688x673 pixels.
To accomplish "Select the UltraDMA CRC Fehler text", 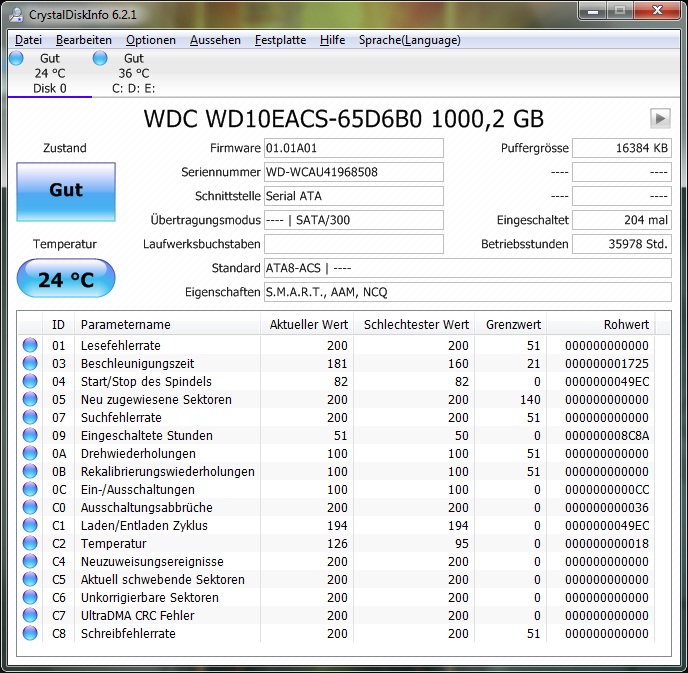I will 137,616.
